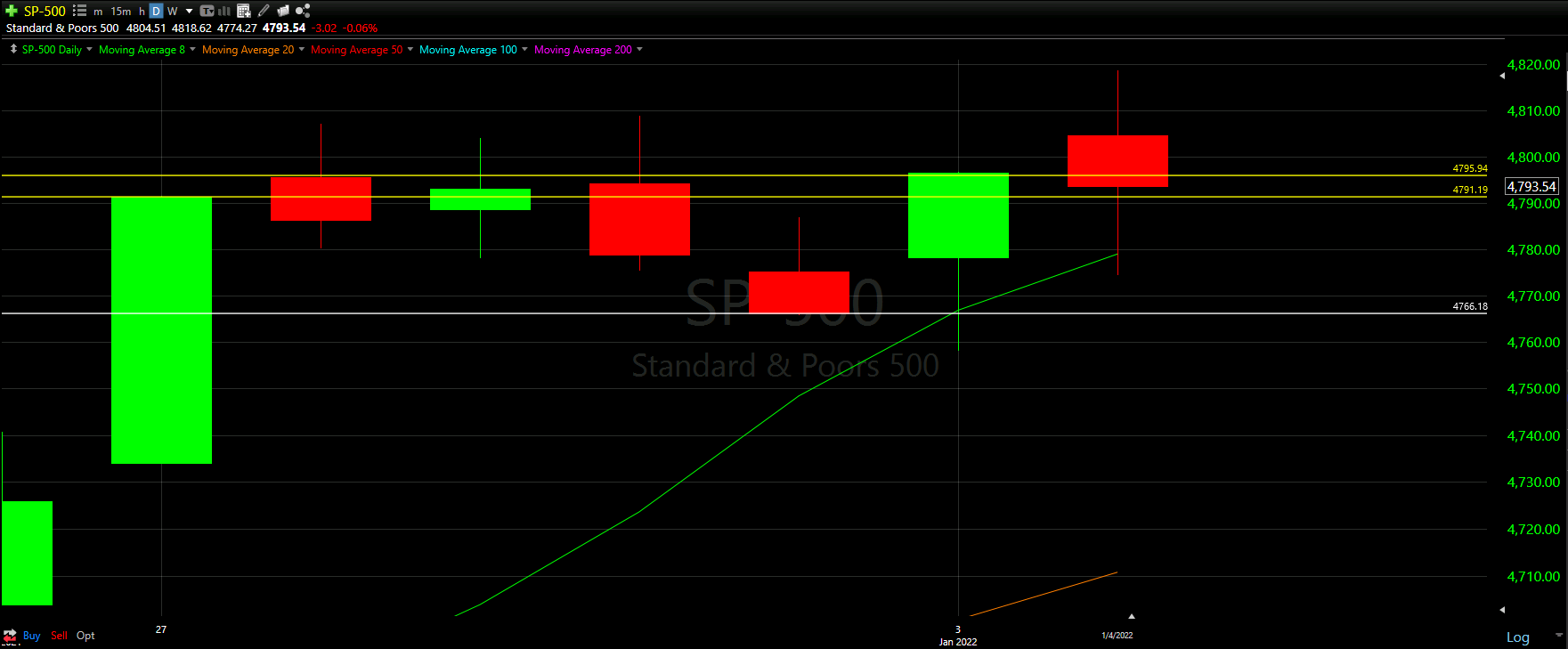The width and height of the screenshot is (1568, 649).
Task: Click the trade arrows icon beside Buy
Action: pos(10,636)
